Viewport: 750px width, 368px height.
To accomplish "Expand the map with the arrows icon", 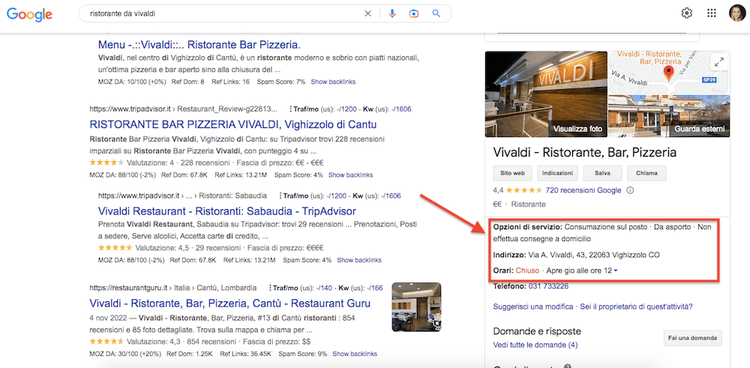I will pos(719,62).
